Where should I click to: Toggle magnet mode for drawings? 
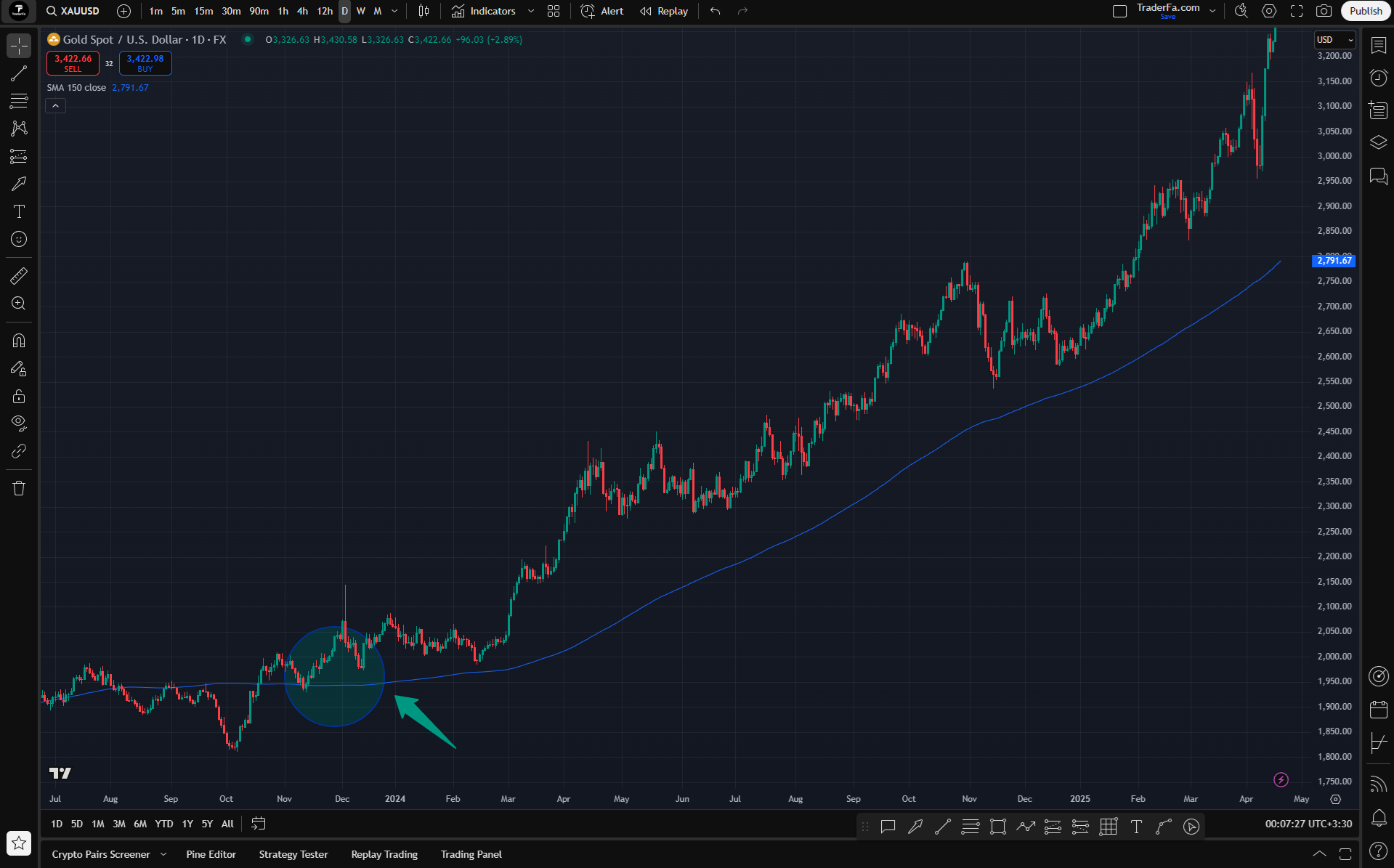click(x=19, y=341)
